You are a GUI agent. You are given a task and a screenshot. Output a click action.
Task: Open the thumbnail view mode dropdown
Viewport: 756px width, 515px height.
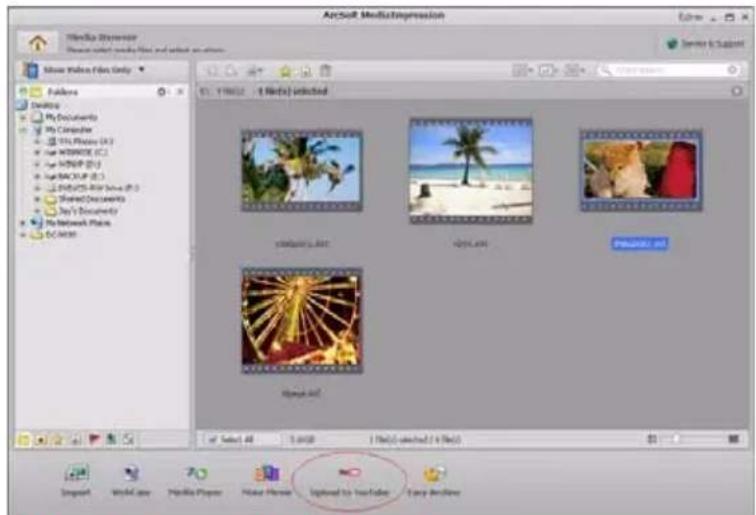tap(522, 70)
